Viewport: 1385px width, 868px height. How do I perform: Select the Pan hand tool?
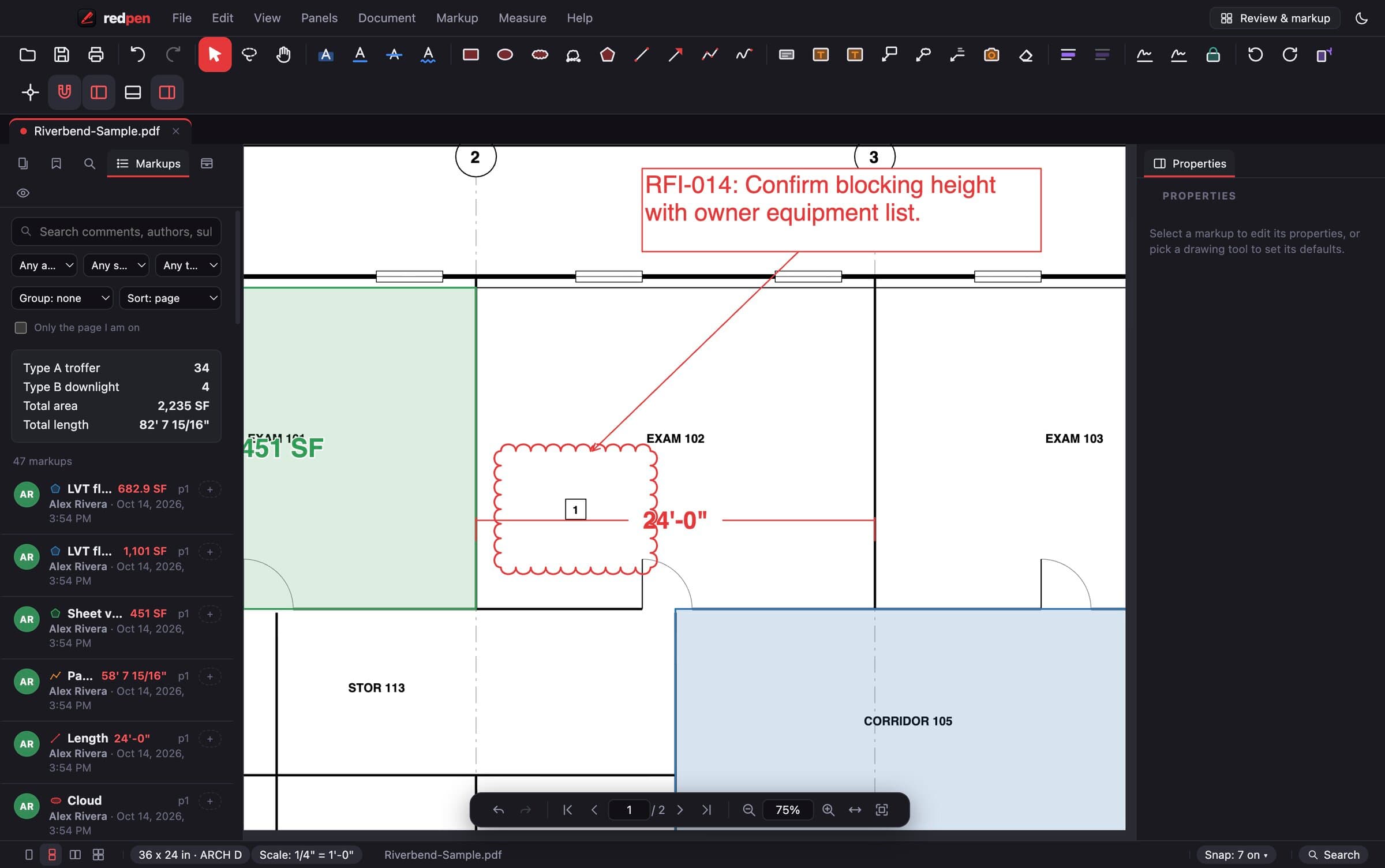click(283, 55)
